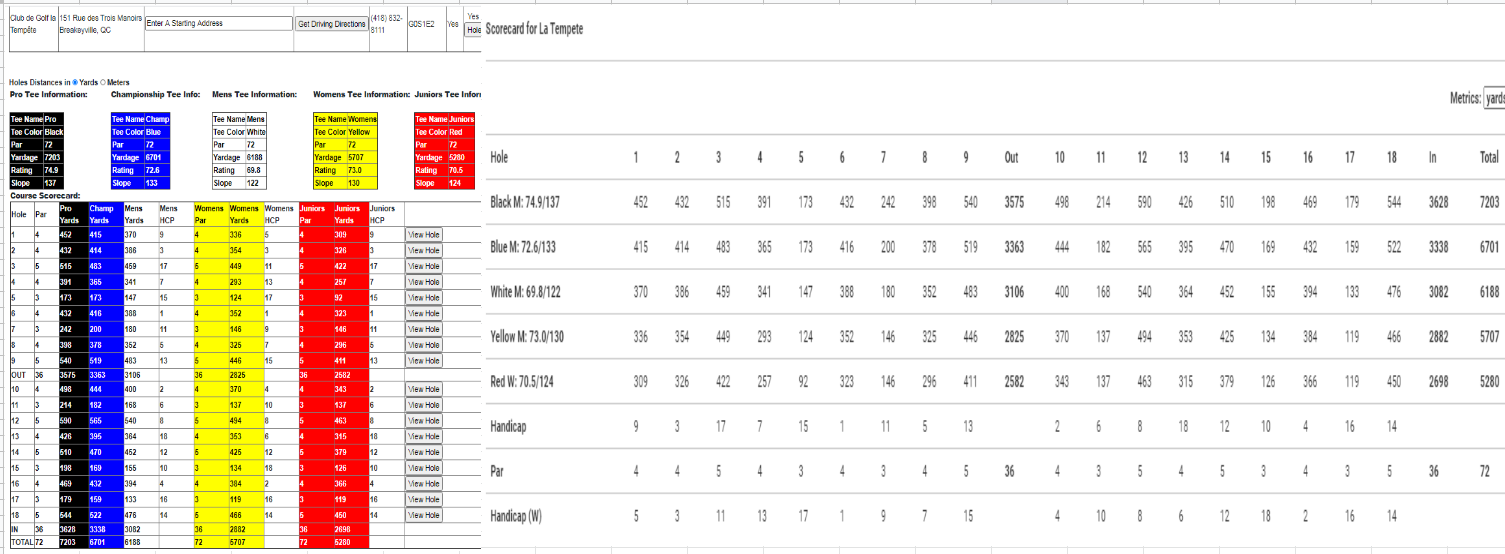Open View Hole for hole 5

pyautogui.click(x=424, y=297)
